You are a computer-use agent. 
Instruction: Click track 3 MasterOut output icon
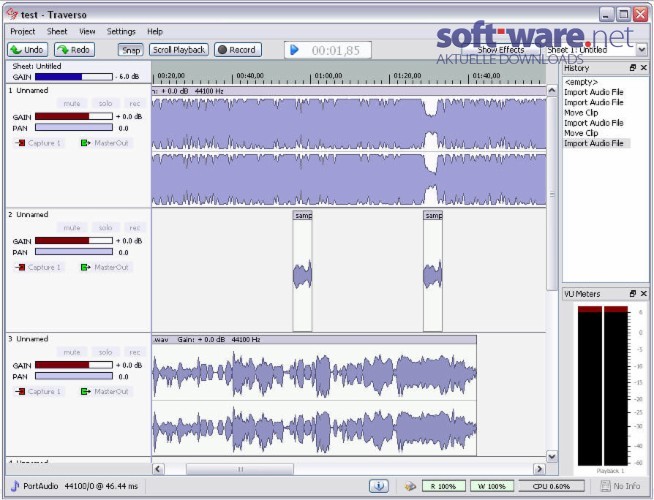pyautogui.click(x=86, y=392)
